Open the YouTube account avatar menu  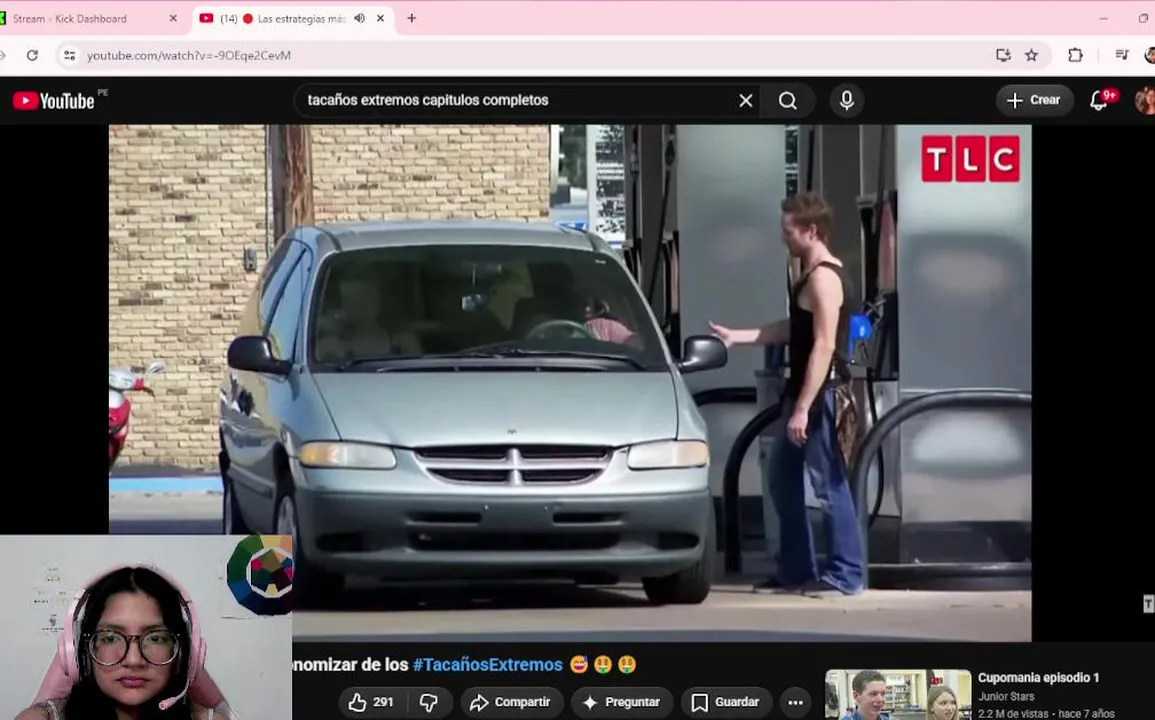click(1145, 100)
